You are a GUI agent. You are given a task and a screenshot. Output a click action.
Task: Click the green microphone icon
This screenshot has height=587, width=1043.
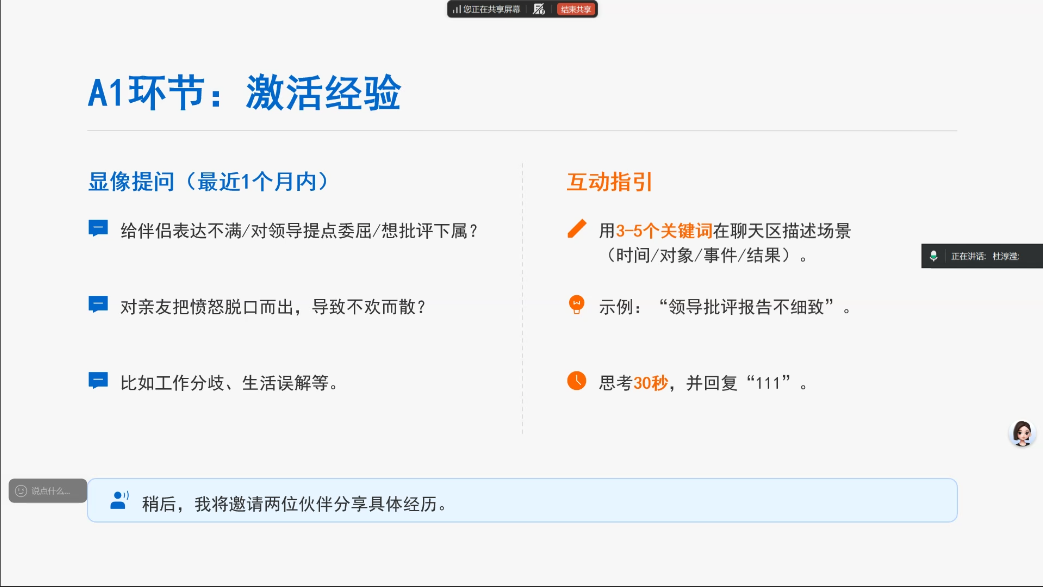[x=933, y=256]
